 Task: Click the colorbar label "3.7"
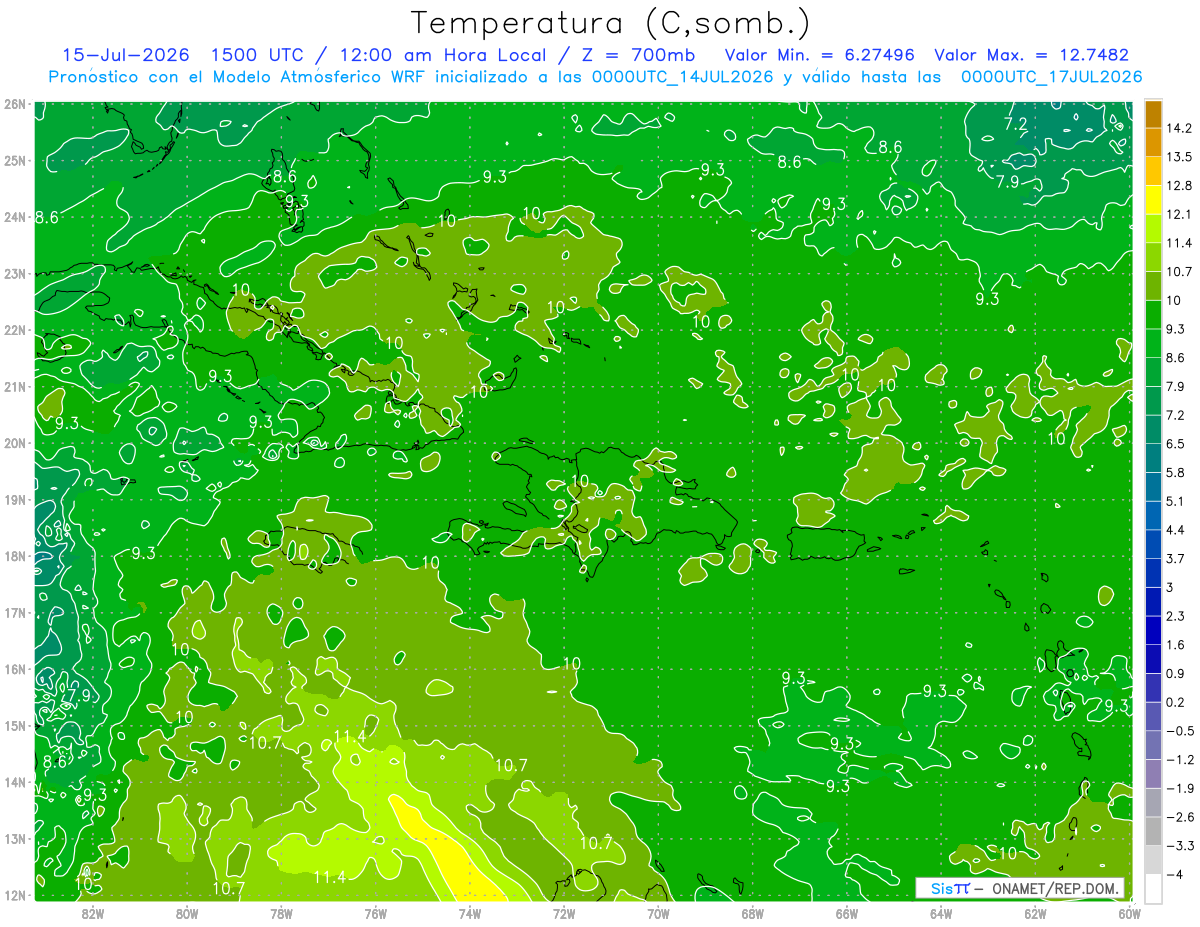[1176, 558]
